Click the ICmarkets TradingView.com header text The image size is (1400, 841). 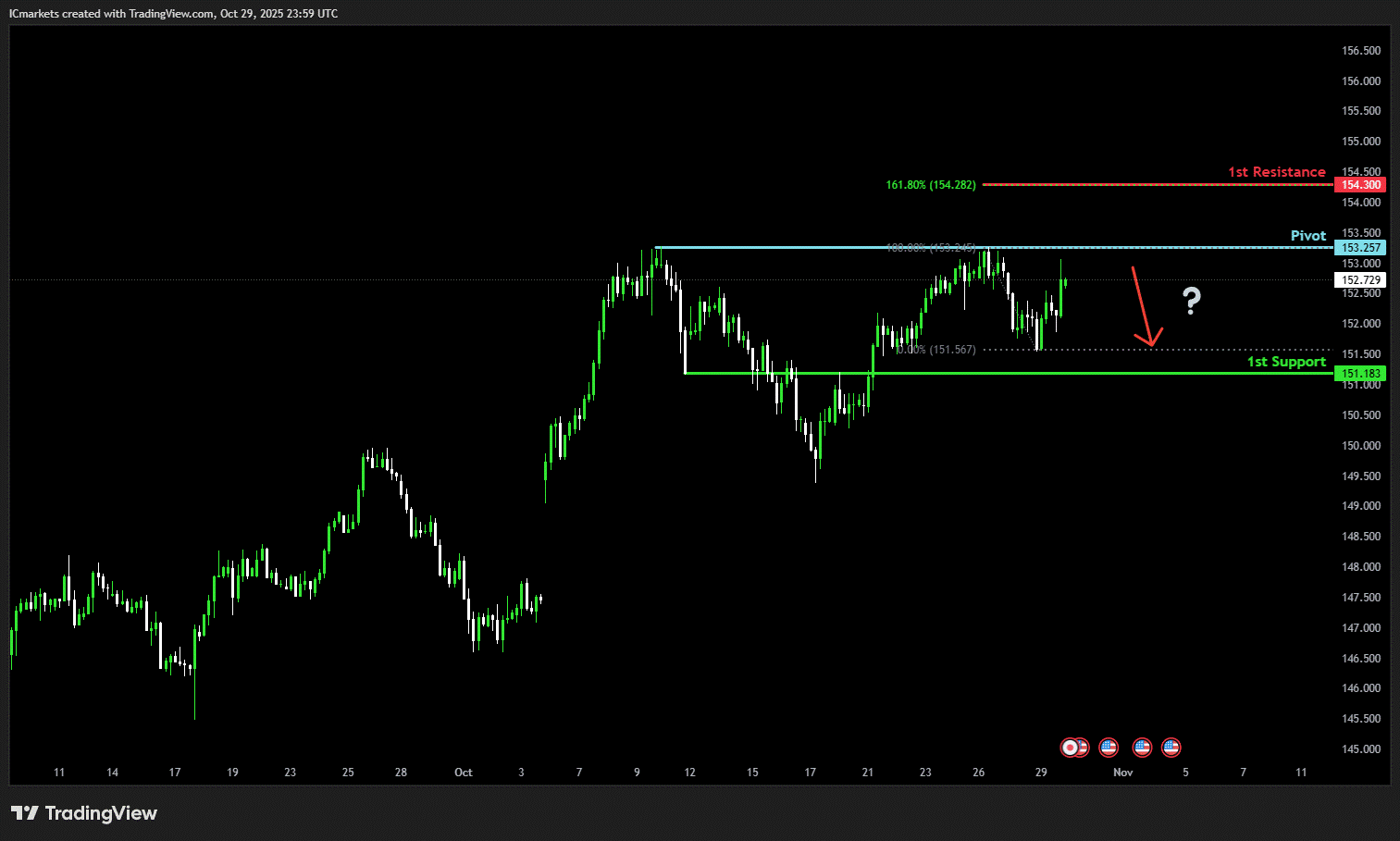[173, 14]
